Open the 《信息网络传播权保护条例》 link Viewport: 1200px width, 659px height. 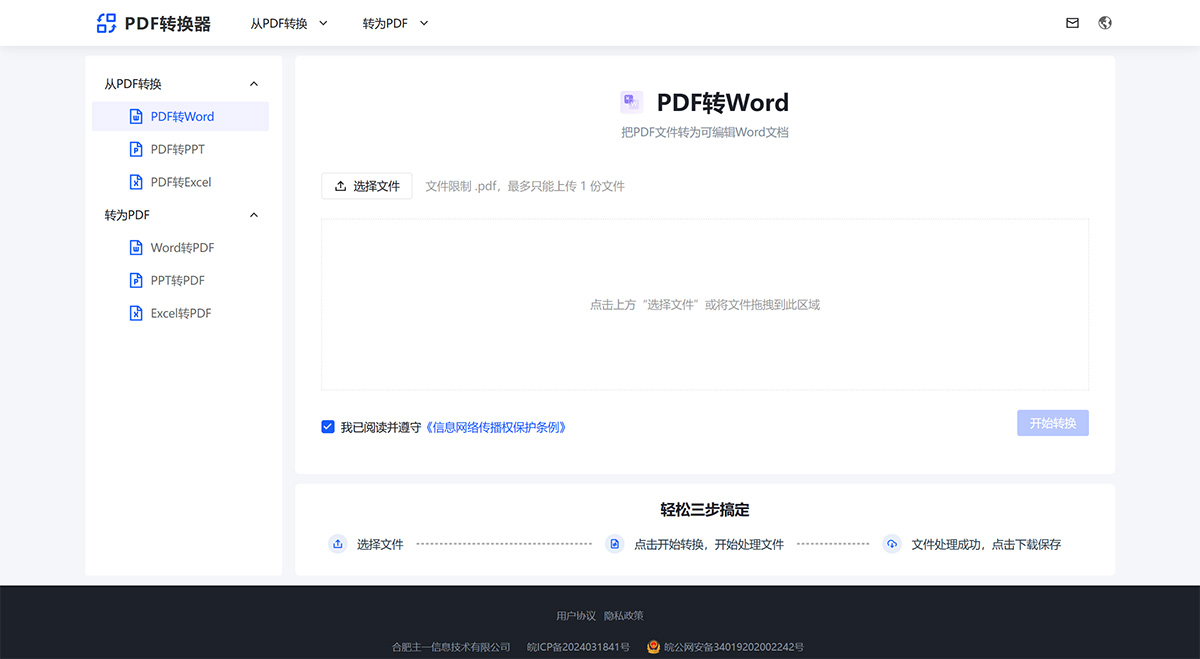(497, 426)
